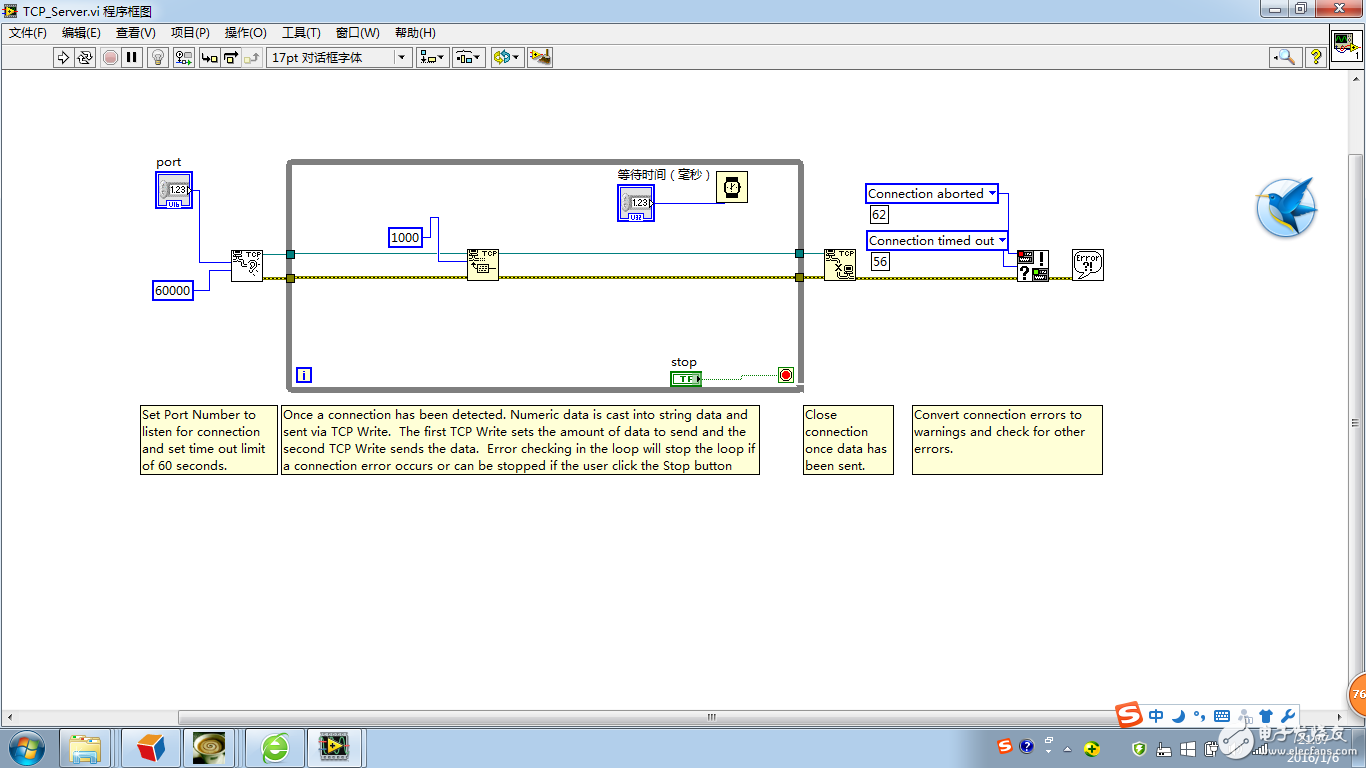
Task: Open the Reorder dropdown in the toolbar
Action: click(x=507, y=57)
